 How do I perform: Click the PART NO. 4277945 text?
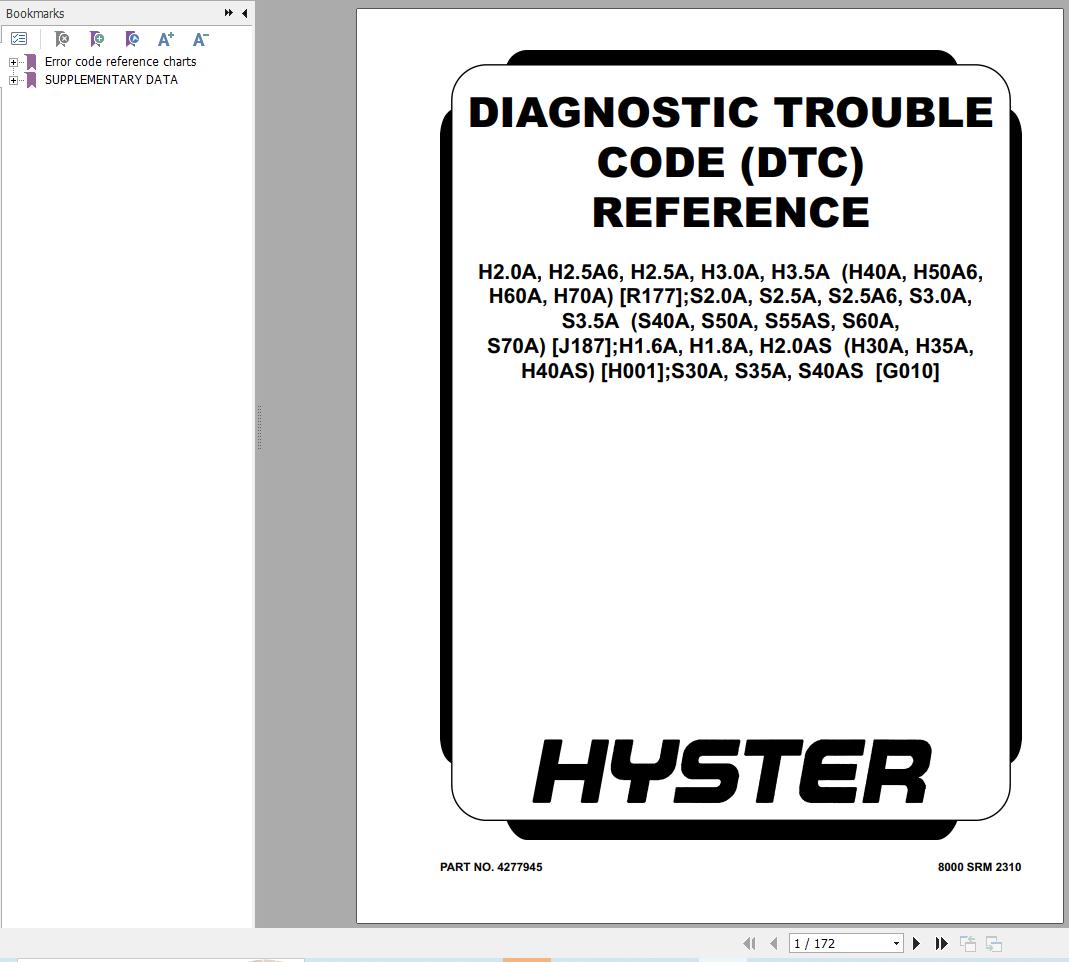click(x=491, y=867)
